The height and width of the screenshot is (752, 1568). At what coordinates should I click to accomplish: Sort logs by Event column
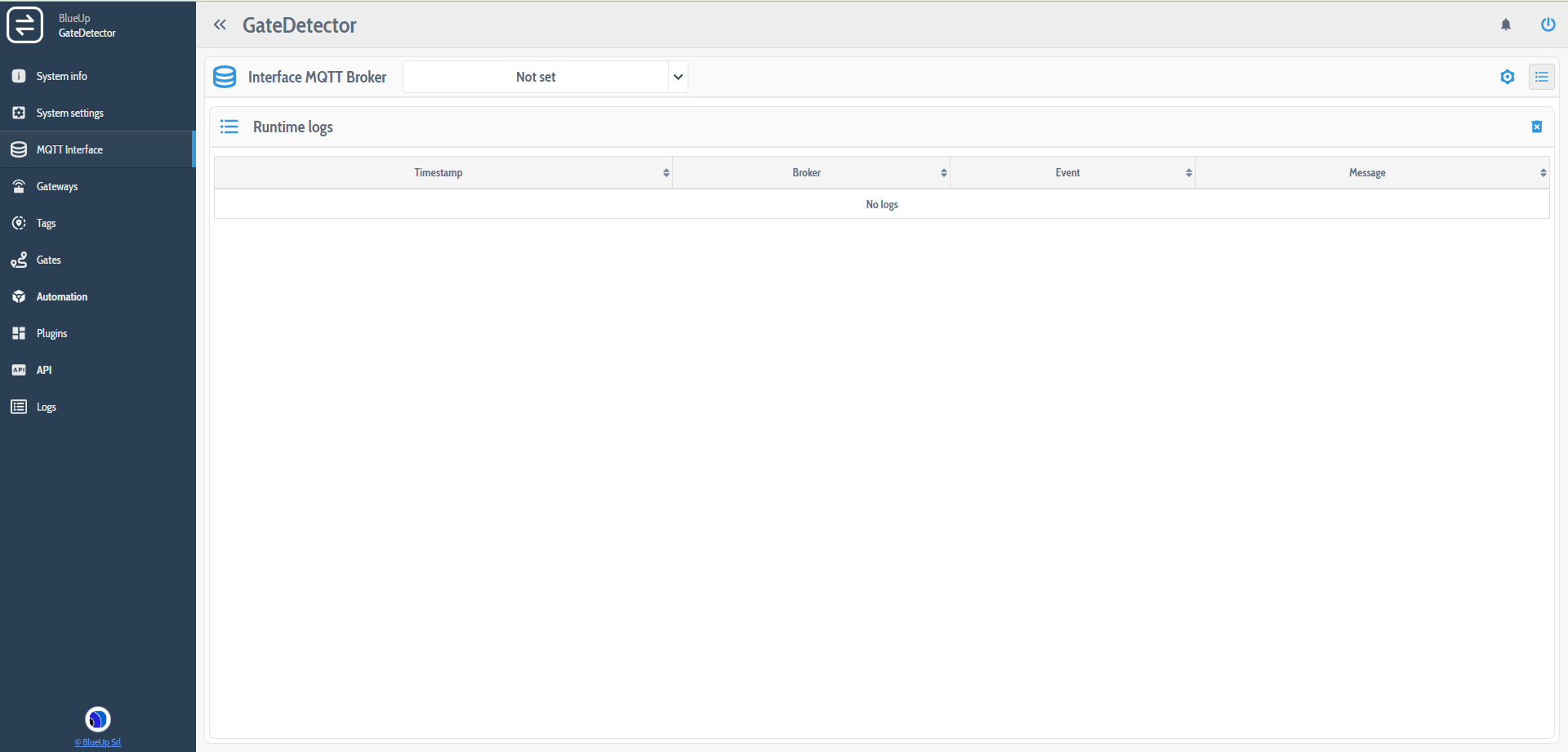(x=1188, y=172)
